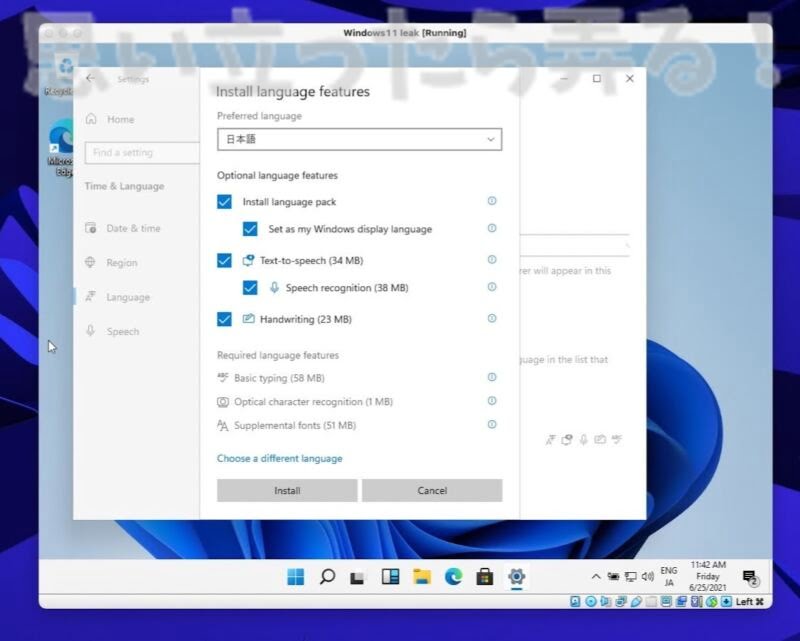Toggle Speech recognition (38 MB) checkbox
This screenshot has width=800, height=641.
click(x=250, y=287)
